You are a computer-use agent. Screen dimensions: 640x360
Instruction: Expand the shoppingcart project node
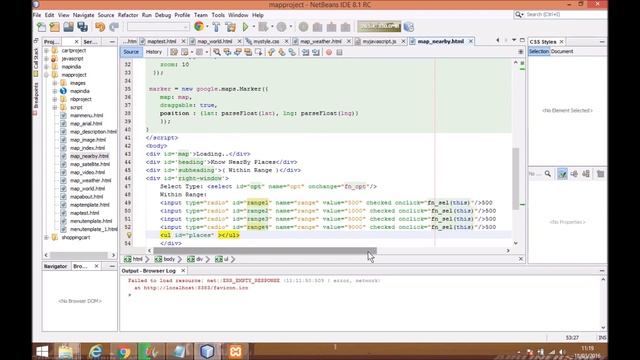click(x=47, y=238)
